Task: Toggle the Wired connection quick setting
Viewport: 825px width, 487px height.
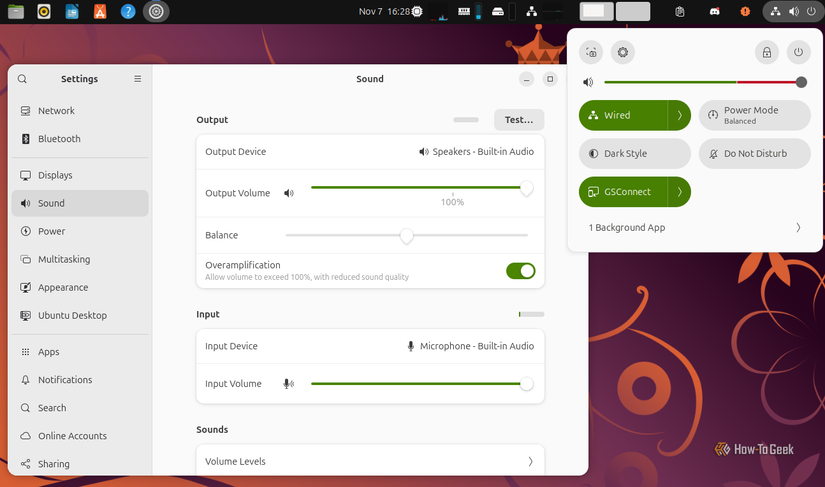Action: [x=623, y=115]
